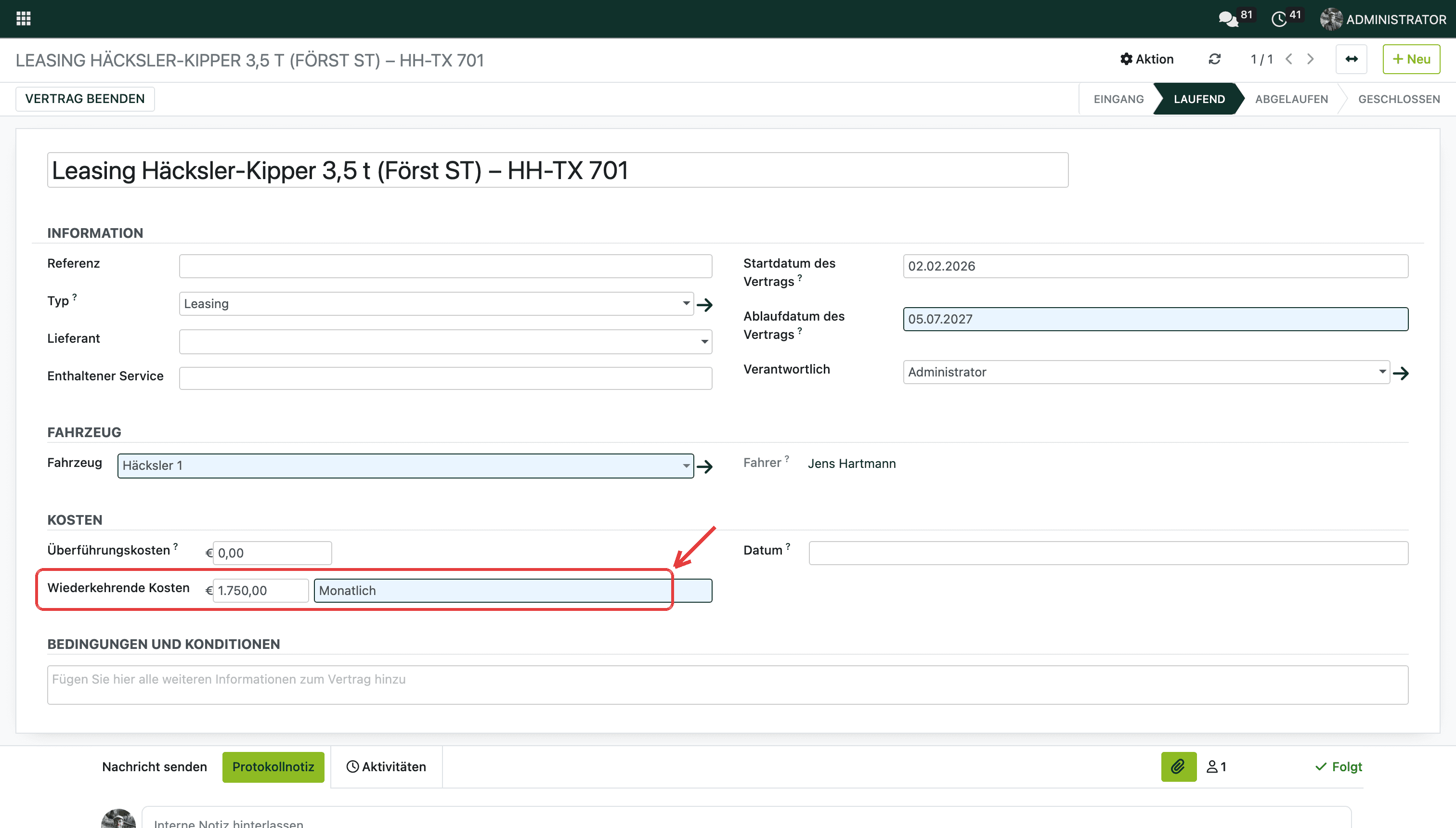Open the apps grid menu
This screenshot has height=828, width=1456.
(23, 19)
